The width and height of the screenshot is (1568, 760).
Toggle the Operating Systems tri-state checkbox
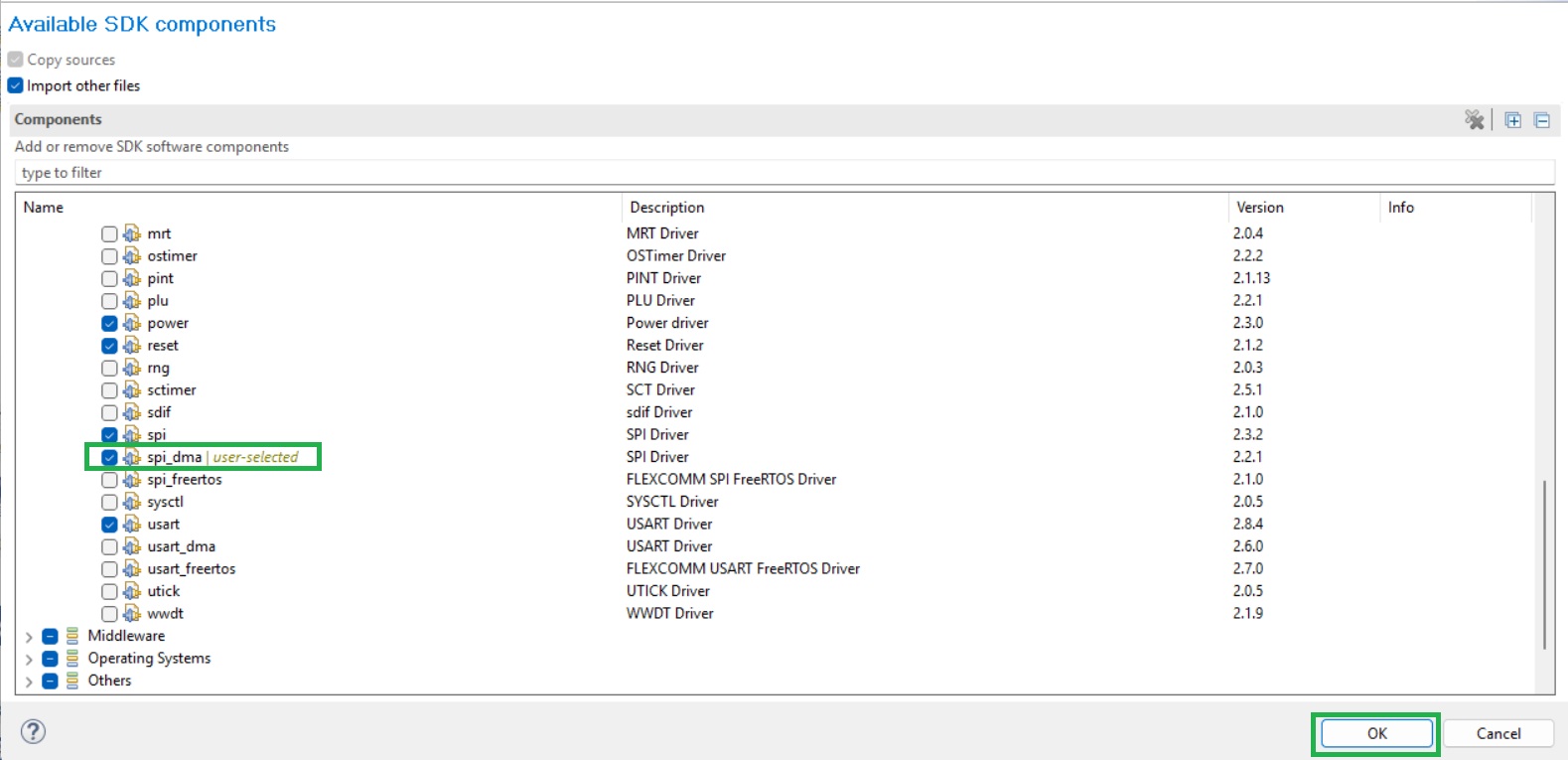[50, 659]
